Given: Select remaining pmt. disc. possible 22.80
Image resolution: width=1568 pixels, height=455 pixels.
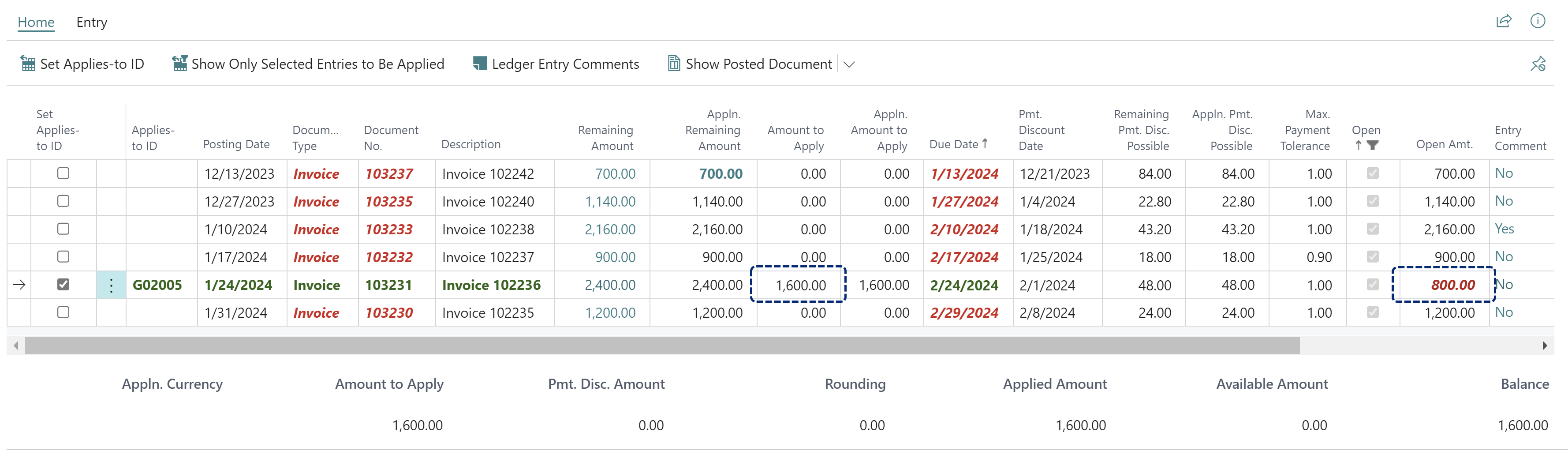Looking at the screenshot, I should click(1155, 202).
